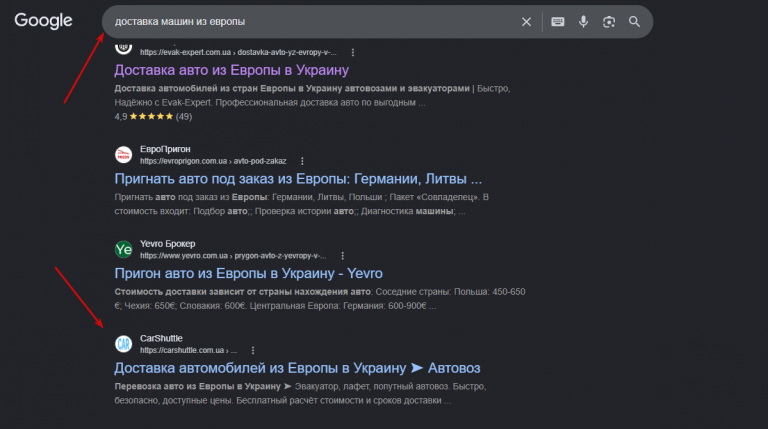
Task: Click the 'CarShuttle' site name
Action: (161, 338)
